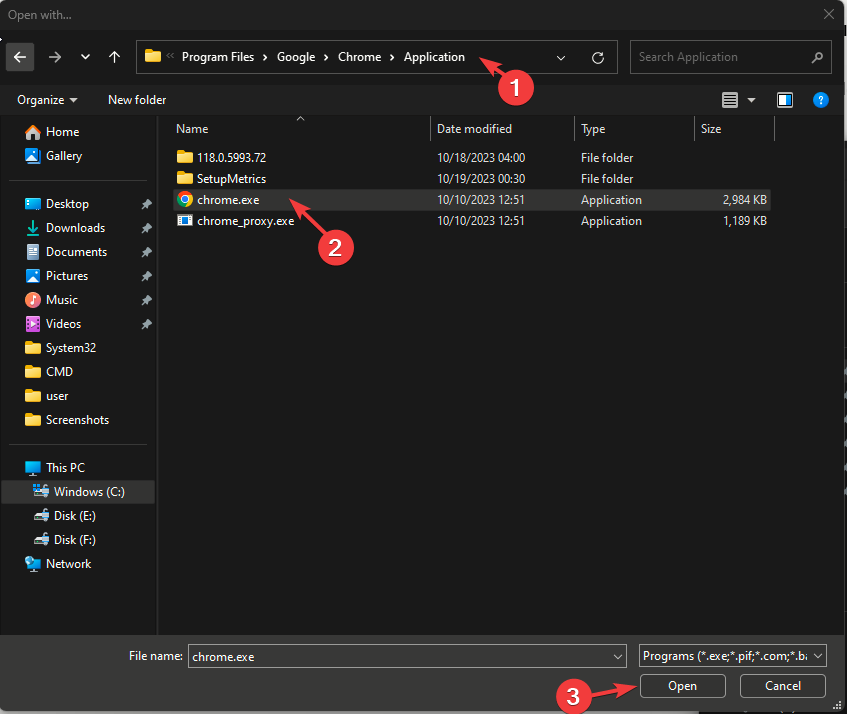Click chrome.exe size 2,984 KB cell
The width and height of the screenshot is (847, 714).
(744, 200)
